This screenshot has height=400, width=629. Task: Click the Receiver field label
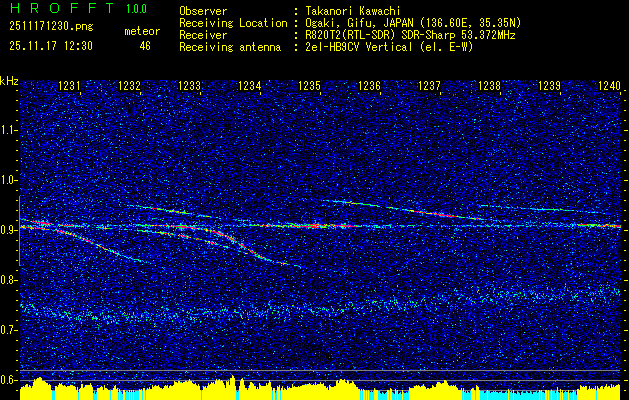point(203,35)
